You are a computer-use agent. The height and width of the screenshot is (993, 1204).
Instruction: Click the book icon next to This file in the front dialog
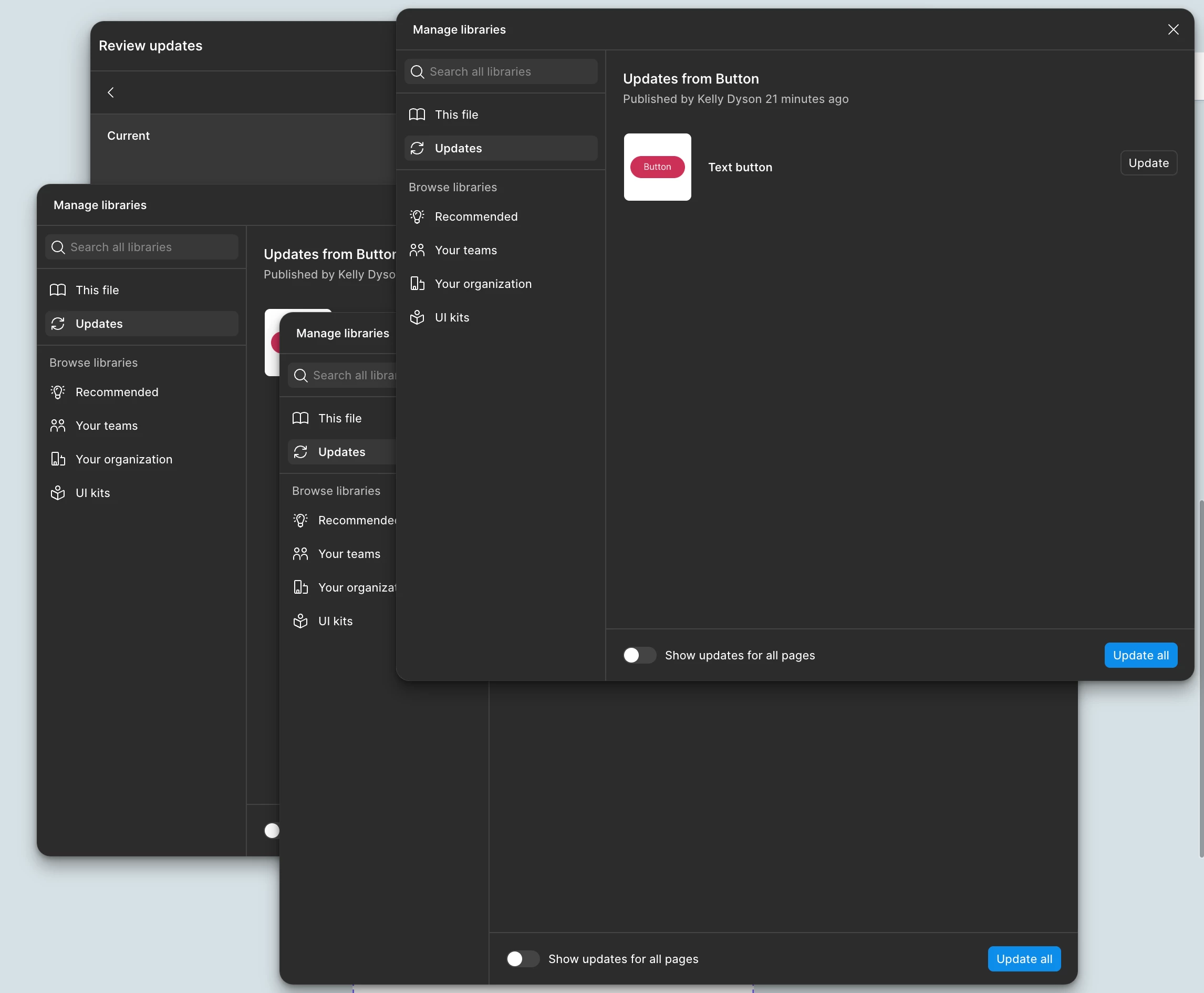click(417, 115)
